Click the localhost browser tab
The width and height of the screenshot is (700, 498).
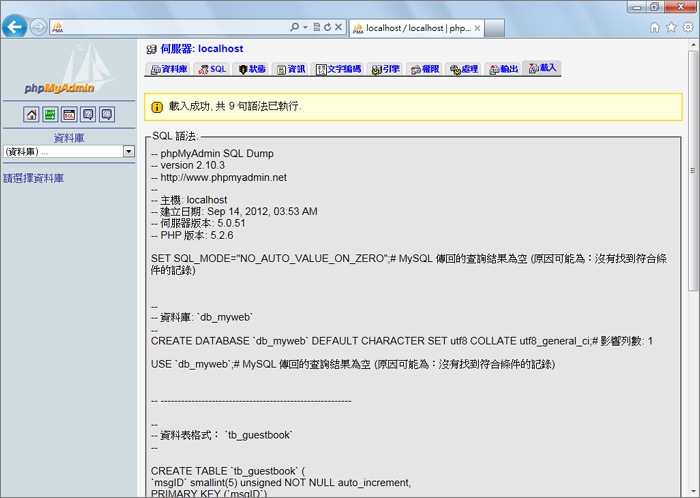417,28
